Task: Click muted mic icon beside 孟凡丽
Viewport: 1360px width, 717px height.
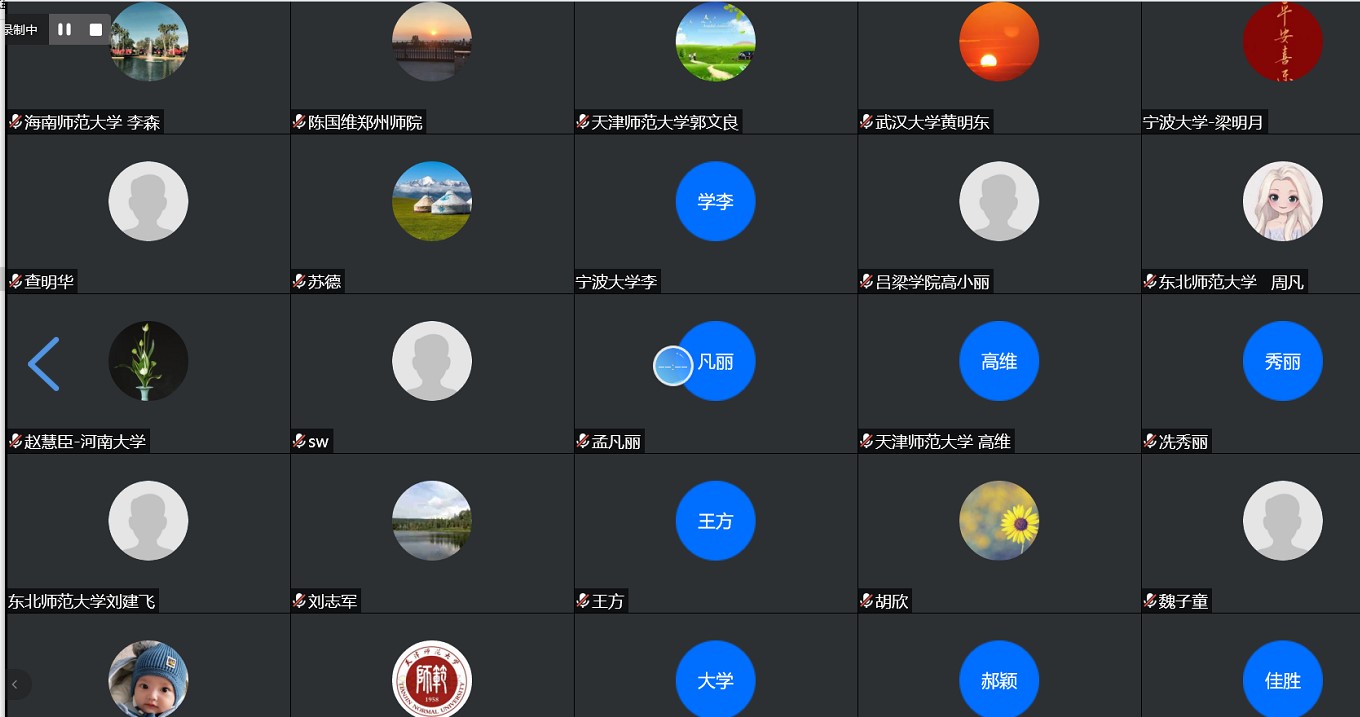Action: (x=583, y=441)
